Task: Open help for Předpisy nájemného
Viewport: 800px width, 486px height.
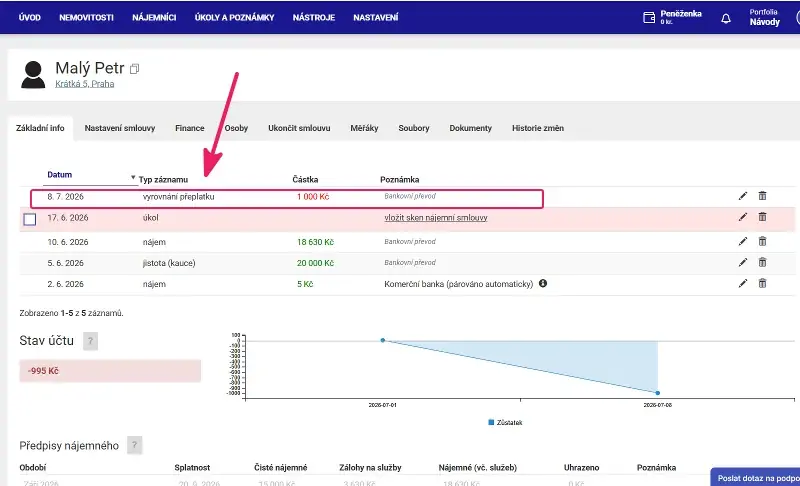Action: (x=134, y=445)
